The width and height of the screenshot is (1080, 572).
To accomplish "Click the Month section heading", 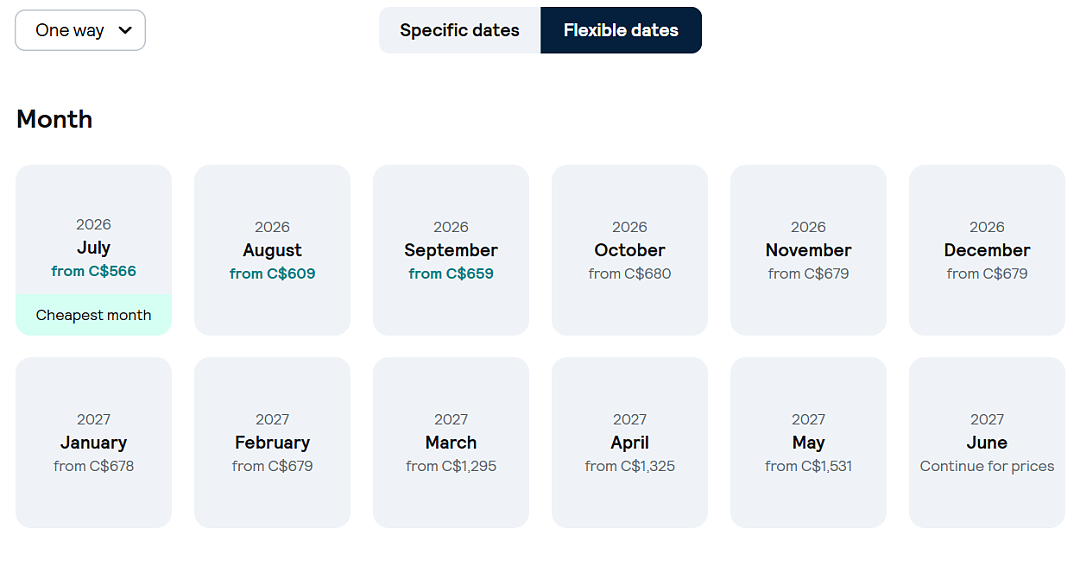I will (x=54, y=119).
